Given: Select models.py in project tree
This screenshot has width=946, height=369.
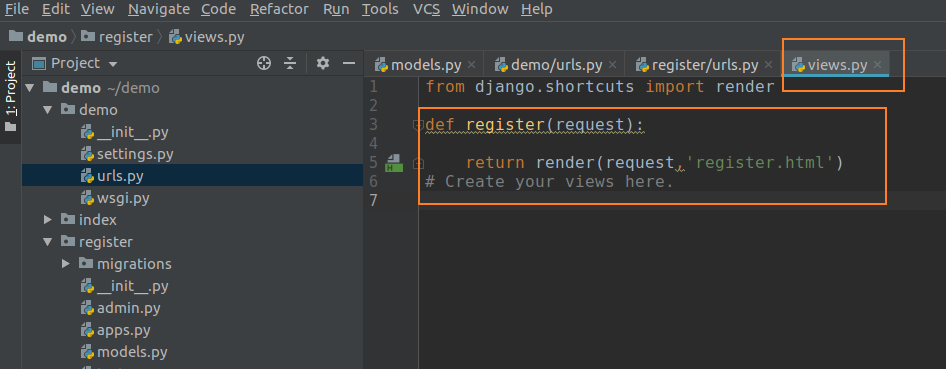Looking at the screenshot, I should 192,352.
